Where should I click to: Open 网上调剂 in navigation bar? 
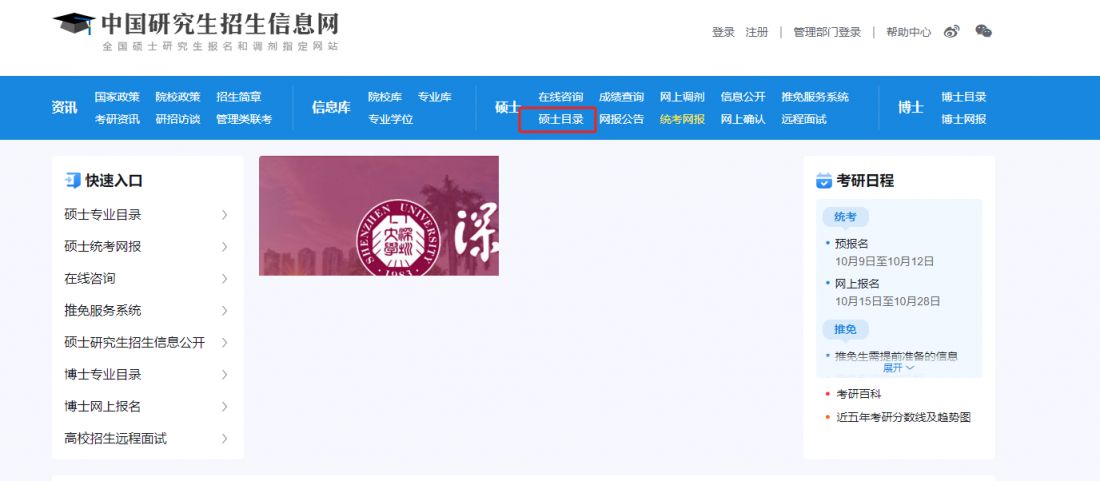tap(683, 97)
